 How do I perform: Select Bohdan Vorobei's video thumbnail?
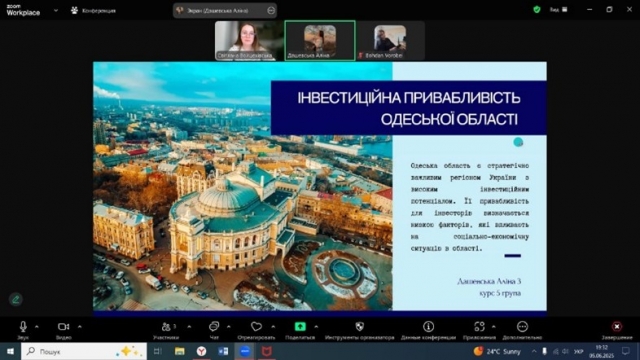pos(390,41)
